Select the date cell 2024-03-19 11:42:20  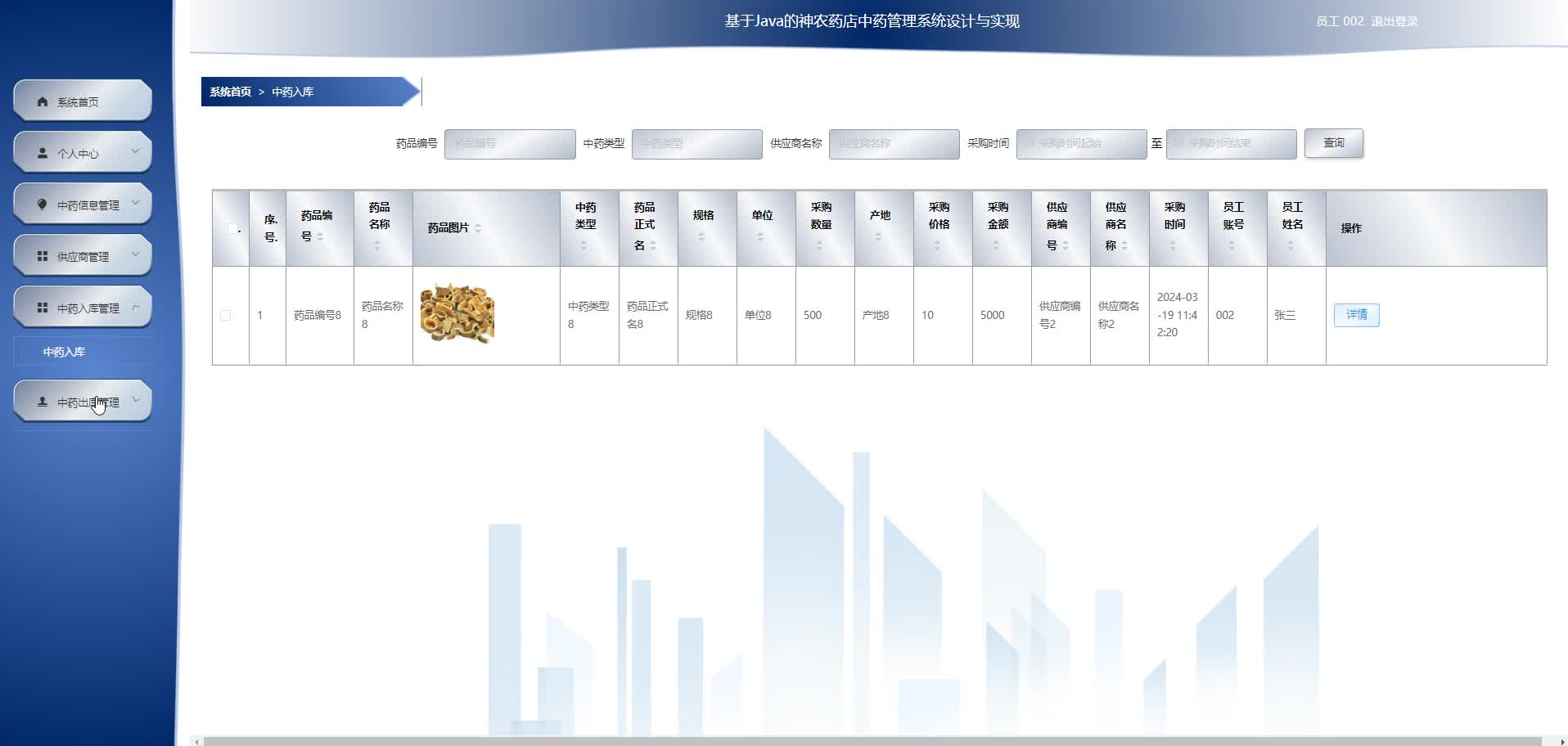(1178, 315)
